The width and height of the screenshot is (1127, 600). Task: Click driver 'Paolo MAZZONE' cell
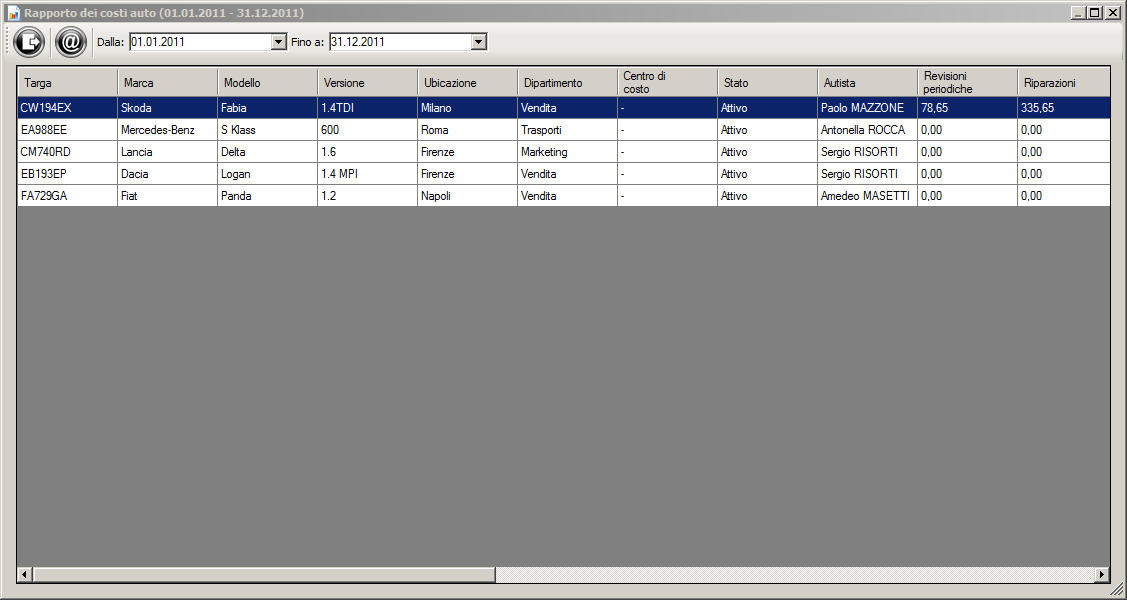pyautogui.click(x=867, y=108)
